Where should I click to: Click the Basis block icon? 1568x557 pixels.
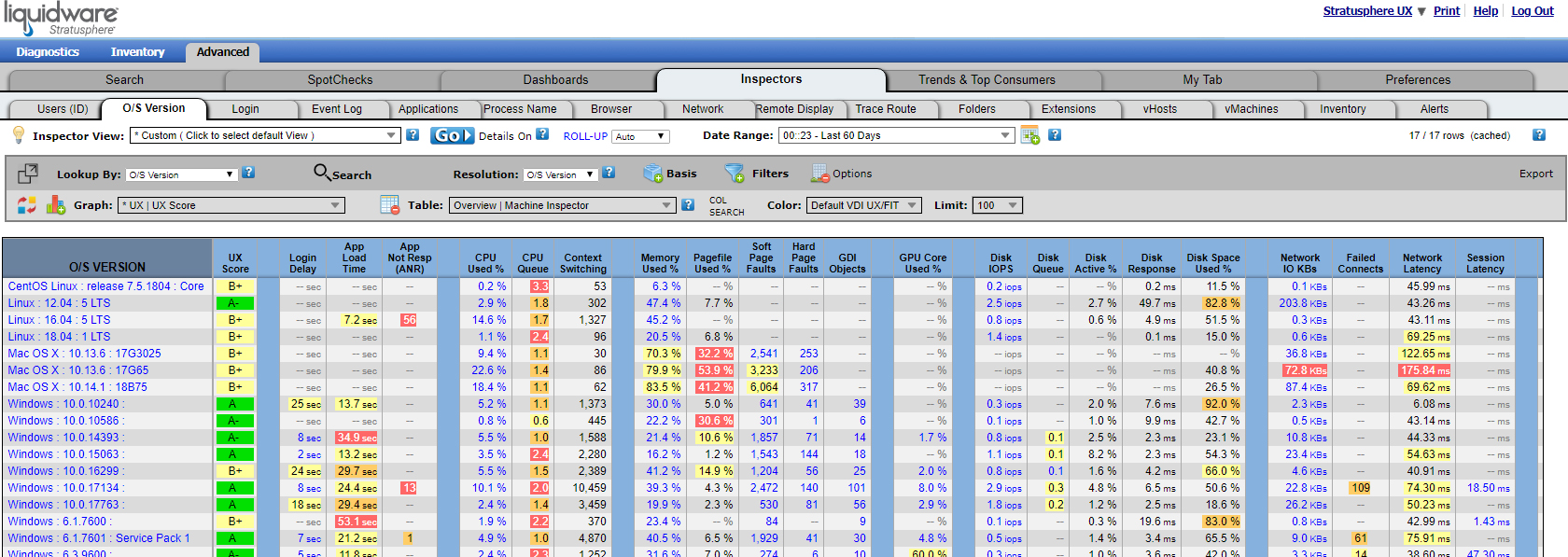point(652,173)
